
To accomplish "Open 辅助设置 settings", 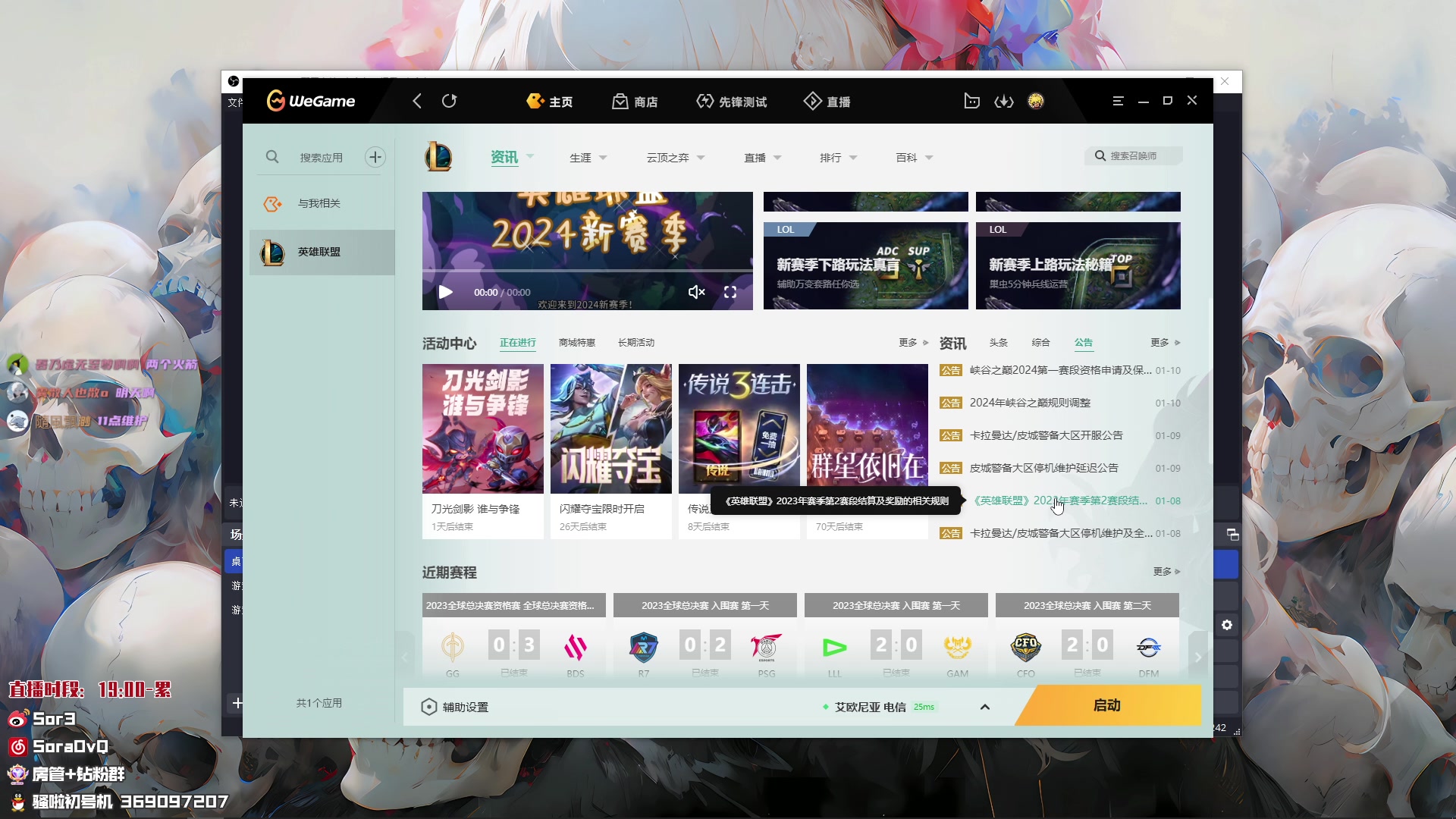I will (455, 707).
